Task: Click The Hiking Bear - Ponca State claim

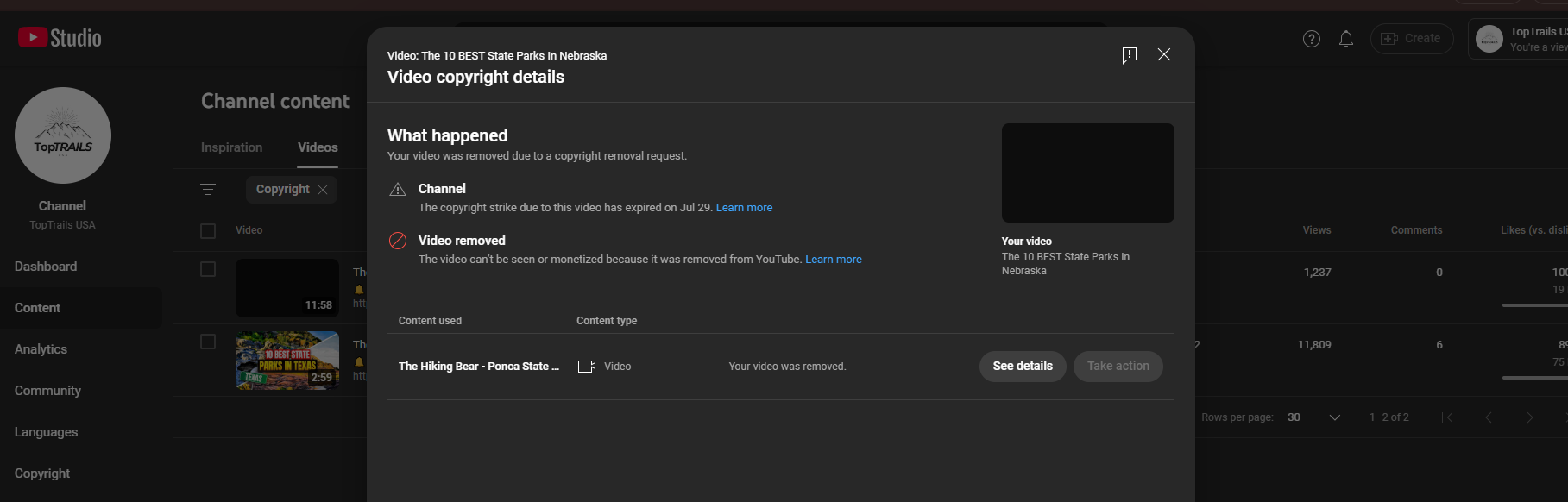Action: [x=479, y=367]
